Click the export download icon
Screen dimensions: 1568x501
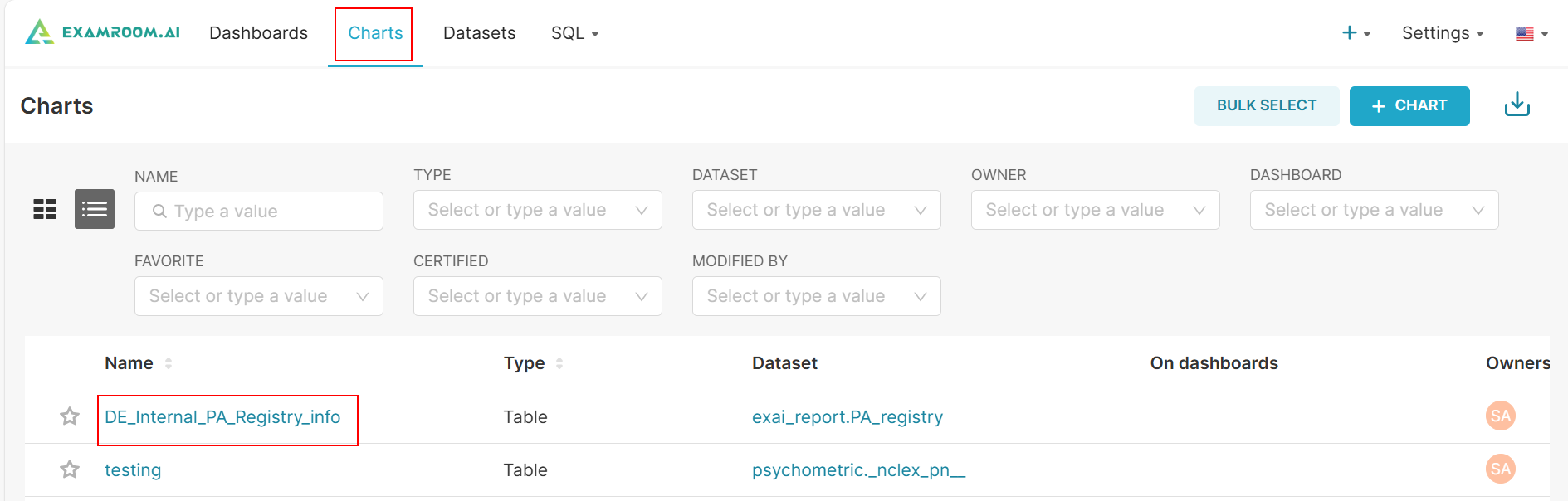[1517, 105]
